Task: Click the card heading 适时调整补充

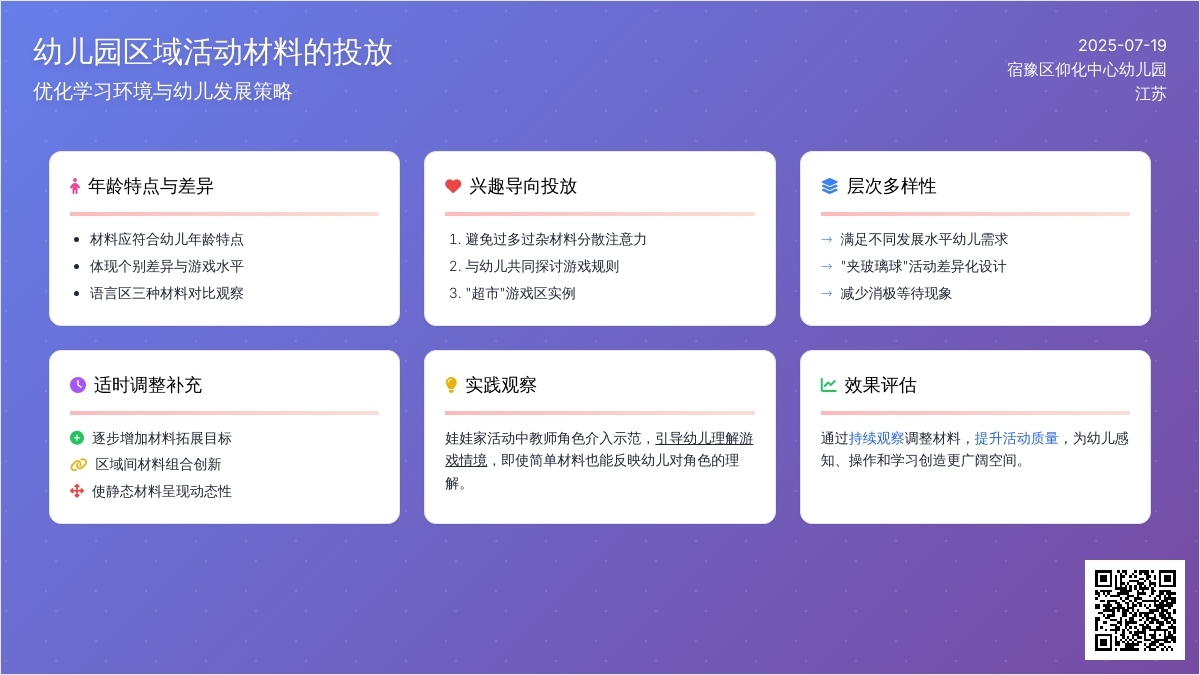Action: click(148, 385)
